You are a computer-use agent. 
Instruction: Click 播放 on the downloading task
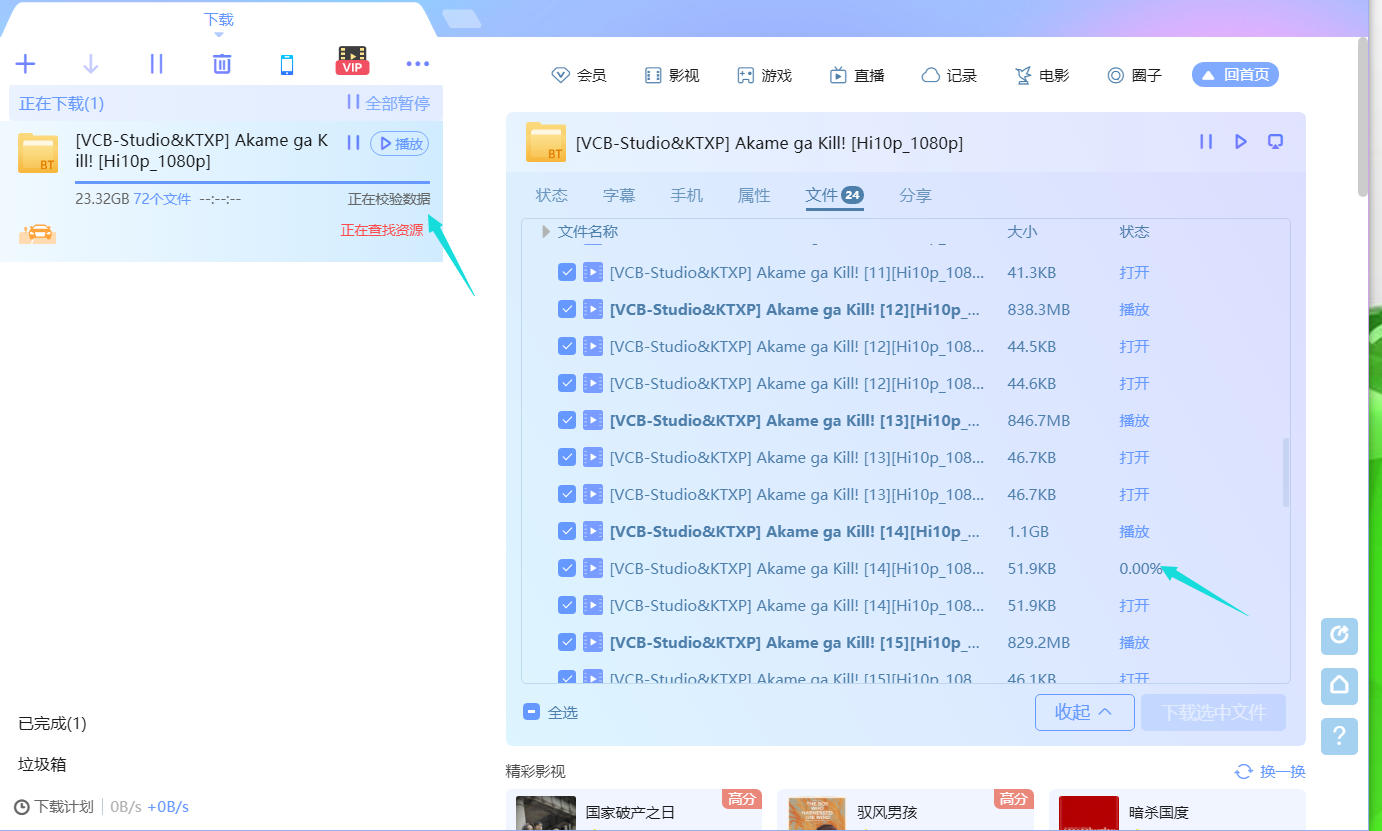[x=399, y=143]
